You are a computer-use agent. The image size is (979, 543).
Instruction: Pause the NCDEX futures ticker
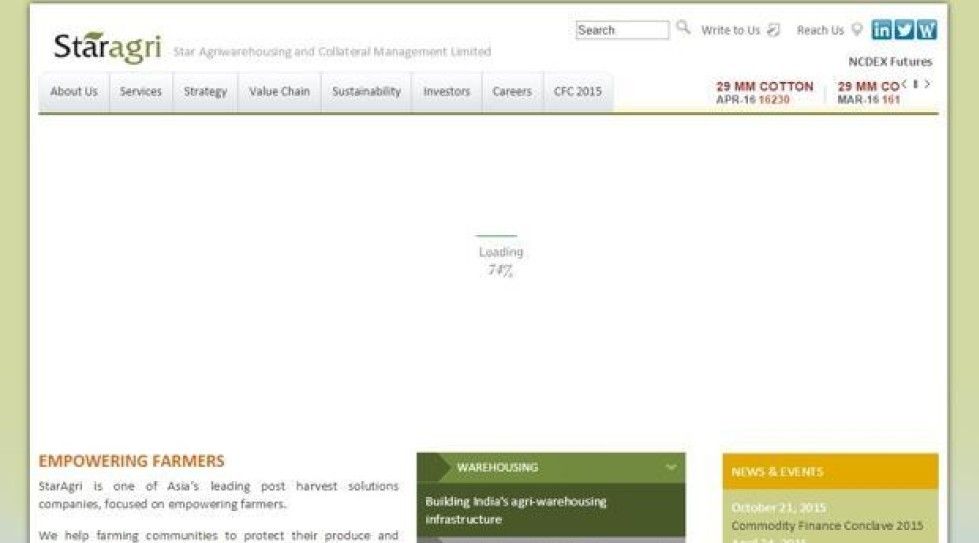(x=916, y=84)
